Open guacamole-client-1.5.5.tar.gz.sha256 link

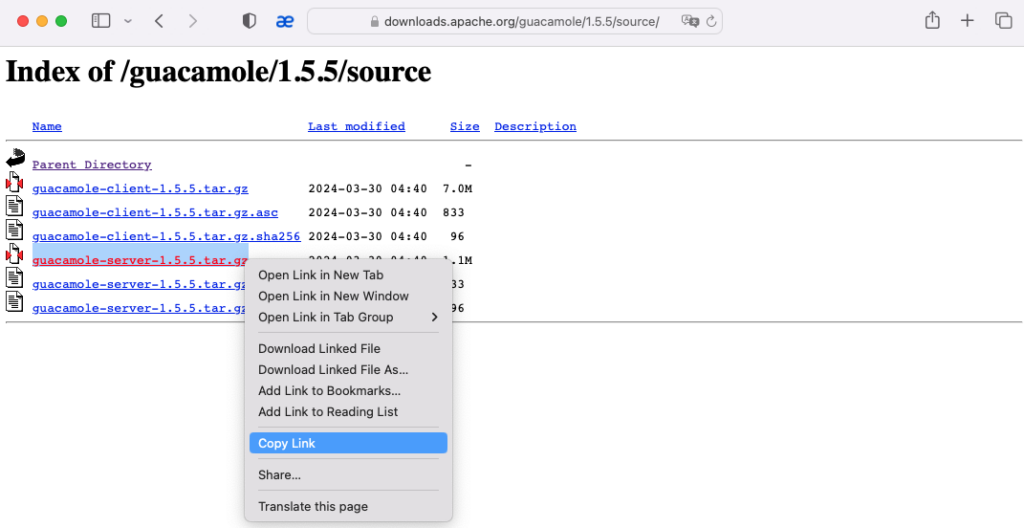click(x=166, y=237)
